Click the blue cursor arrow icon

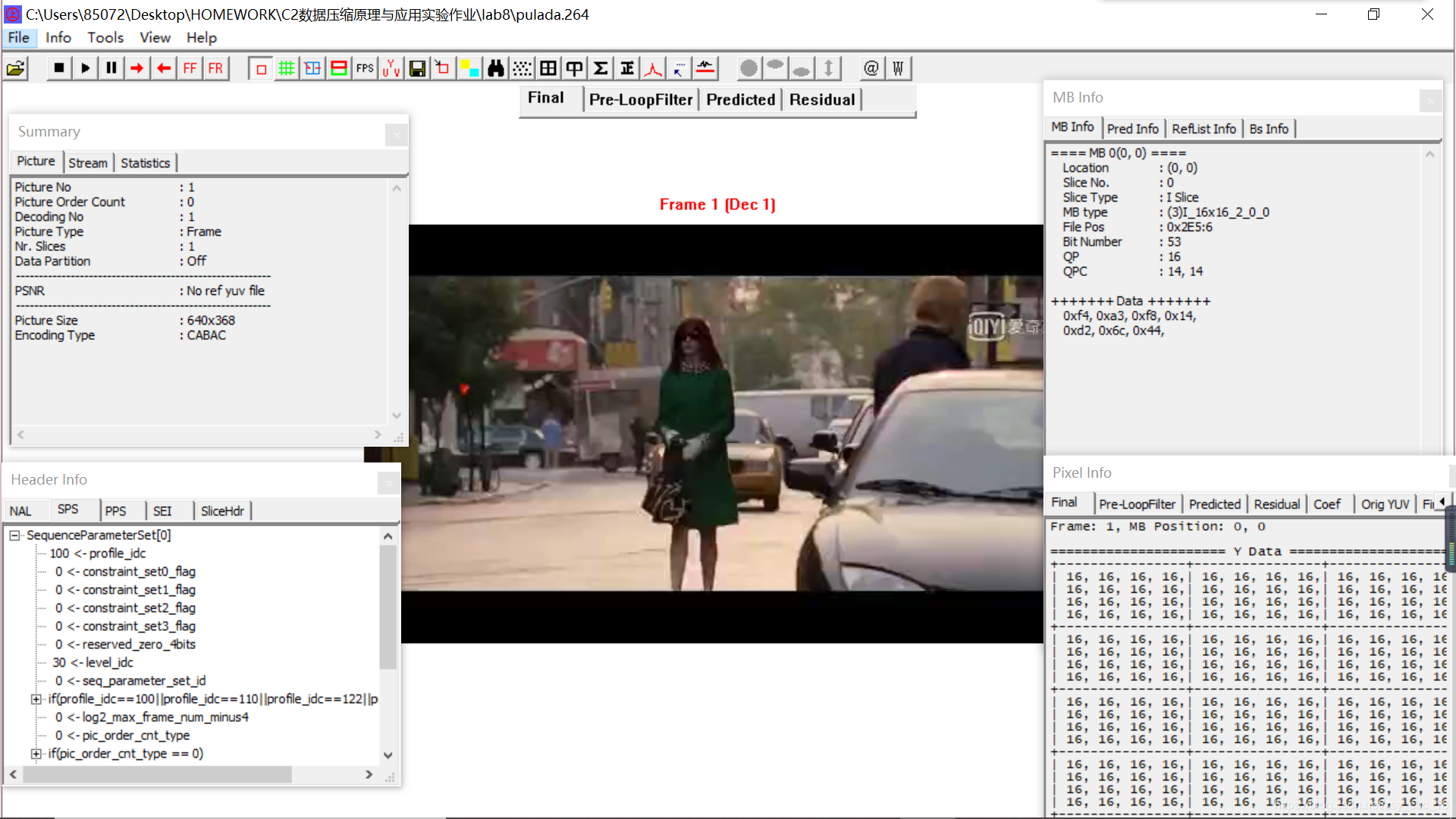tap(679, 69)
